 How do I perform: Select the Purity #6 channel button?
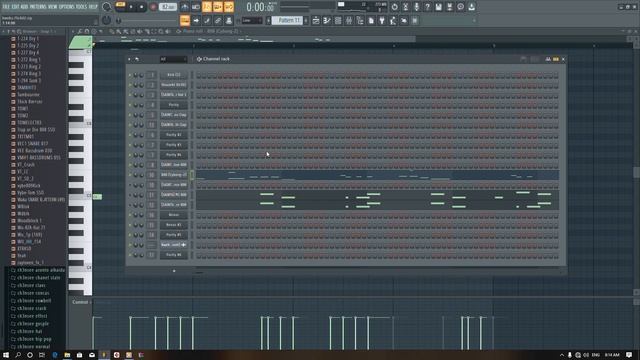(x=173, y=255)
